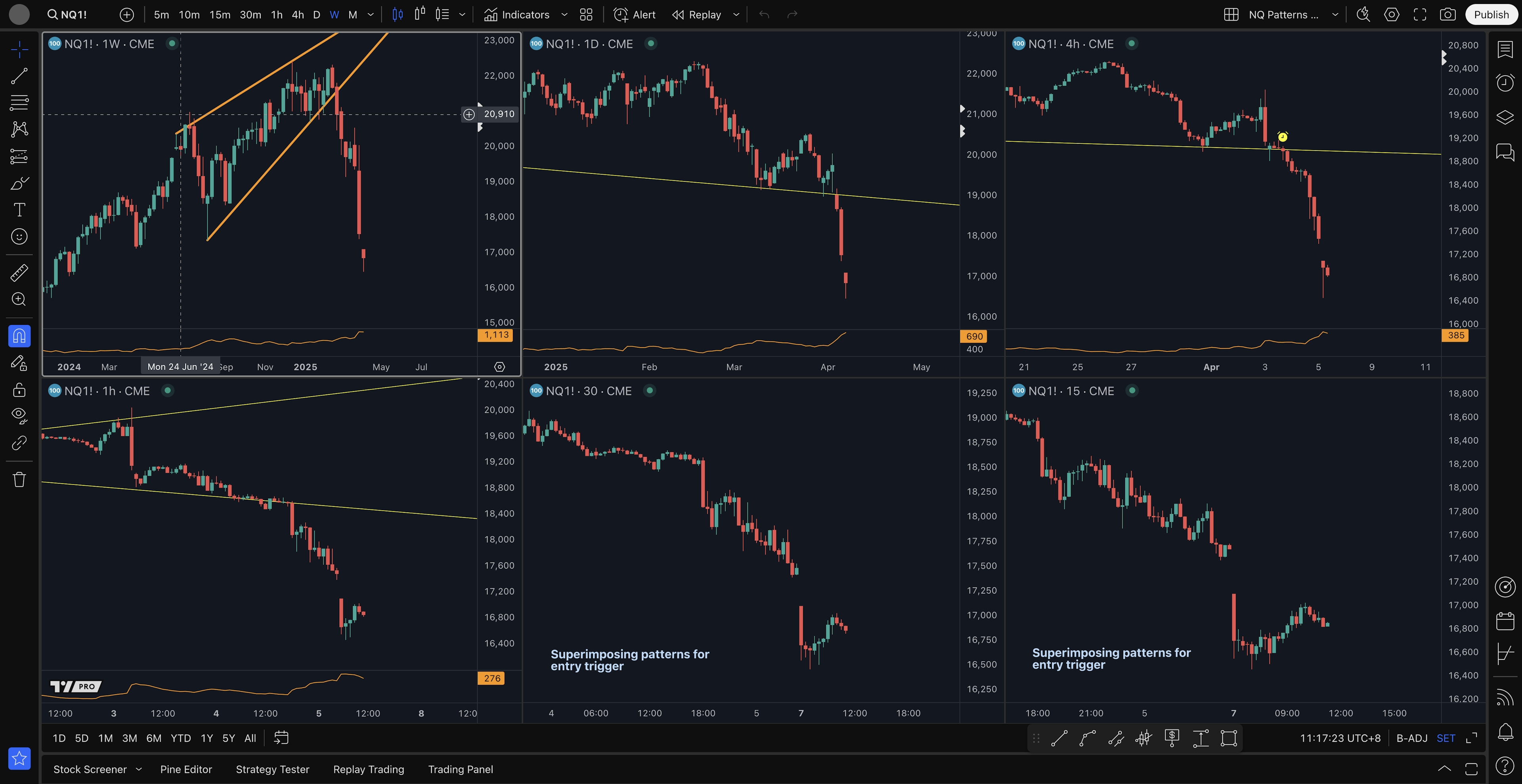The height and width of the screenshot is (784, 1522).
Task: Click the Publish button
Action: [1491, 15]
